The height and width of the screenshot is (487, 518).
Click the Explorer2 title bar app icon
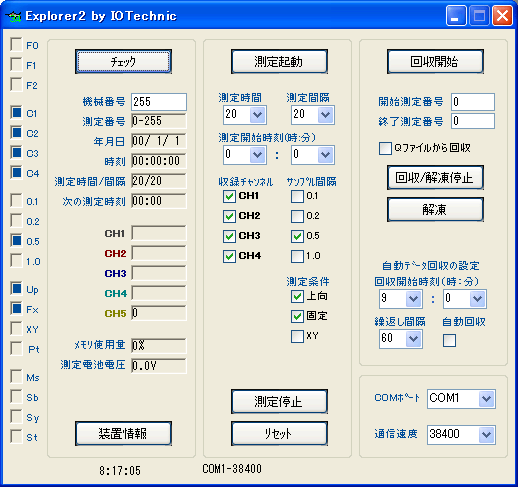pyautogui.click(x=14, y=16)
